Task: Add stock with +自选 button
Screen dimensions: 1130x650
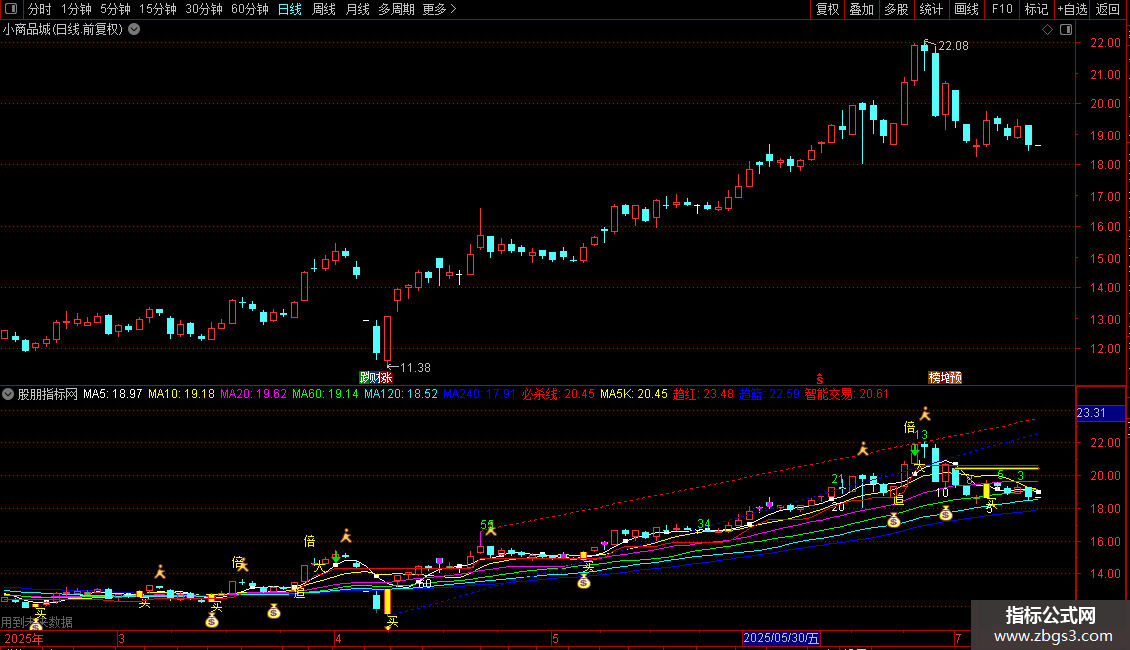Action: coord(1072,9)
